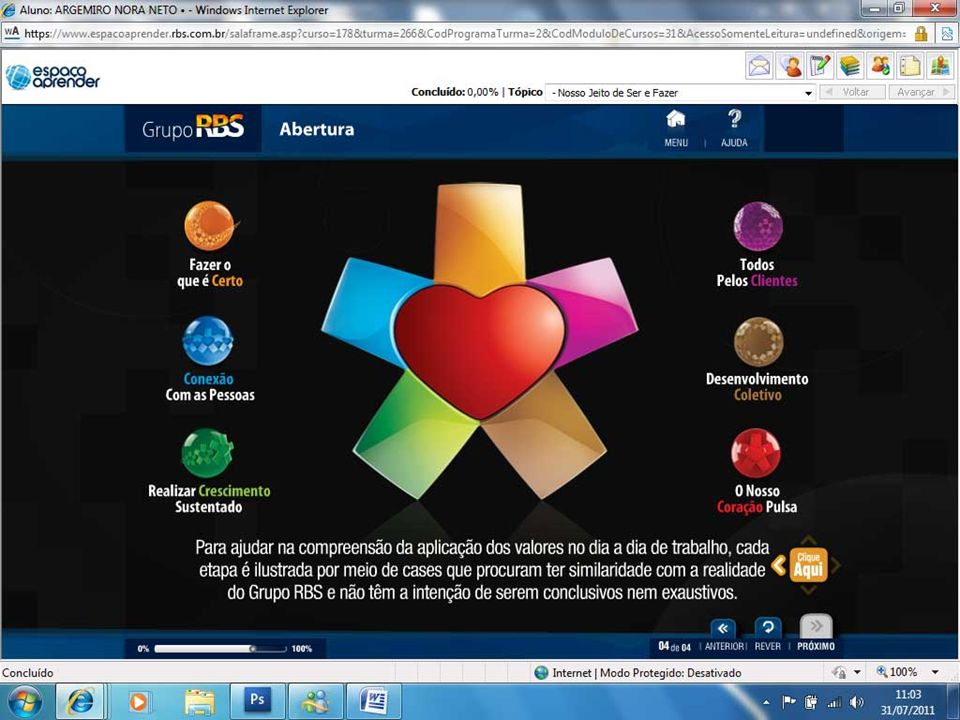Click the Grupo RBS logo
Screen dimensions: 960x720
193,129
